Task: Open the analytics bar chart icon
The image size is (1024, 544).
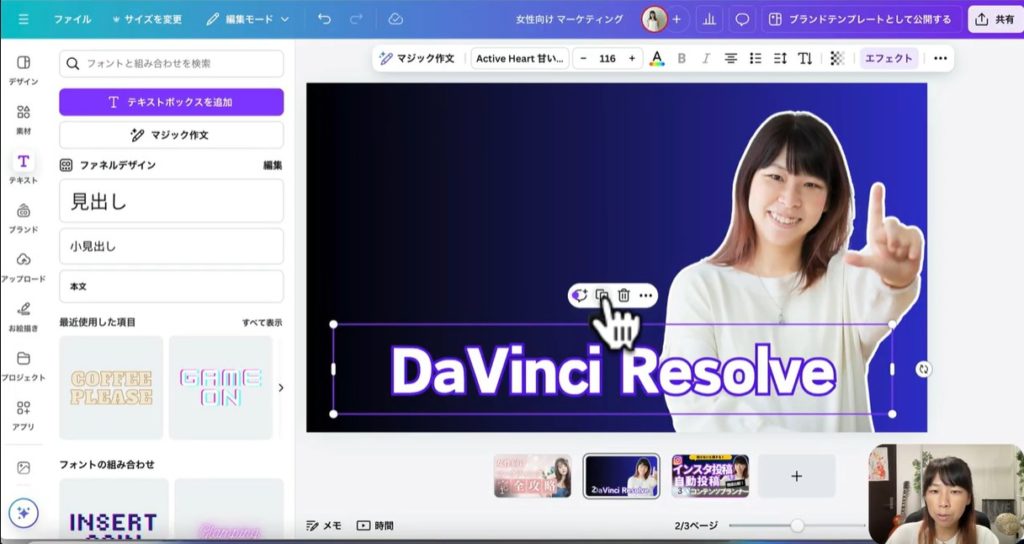Action: pyautogui.click(x=710, y=19)
